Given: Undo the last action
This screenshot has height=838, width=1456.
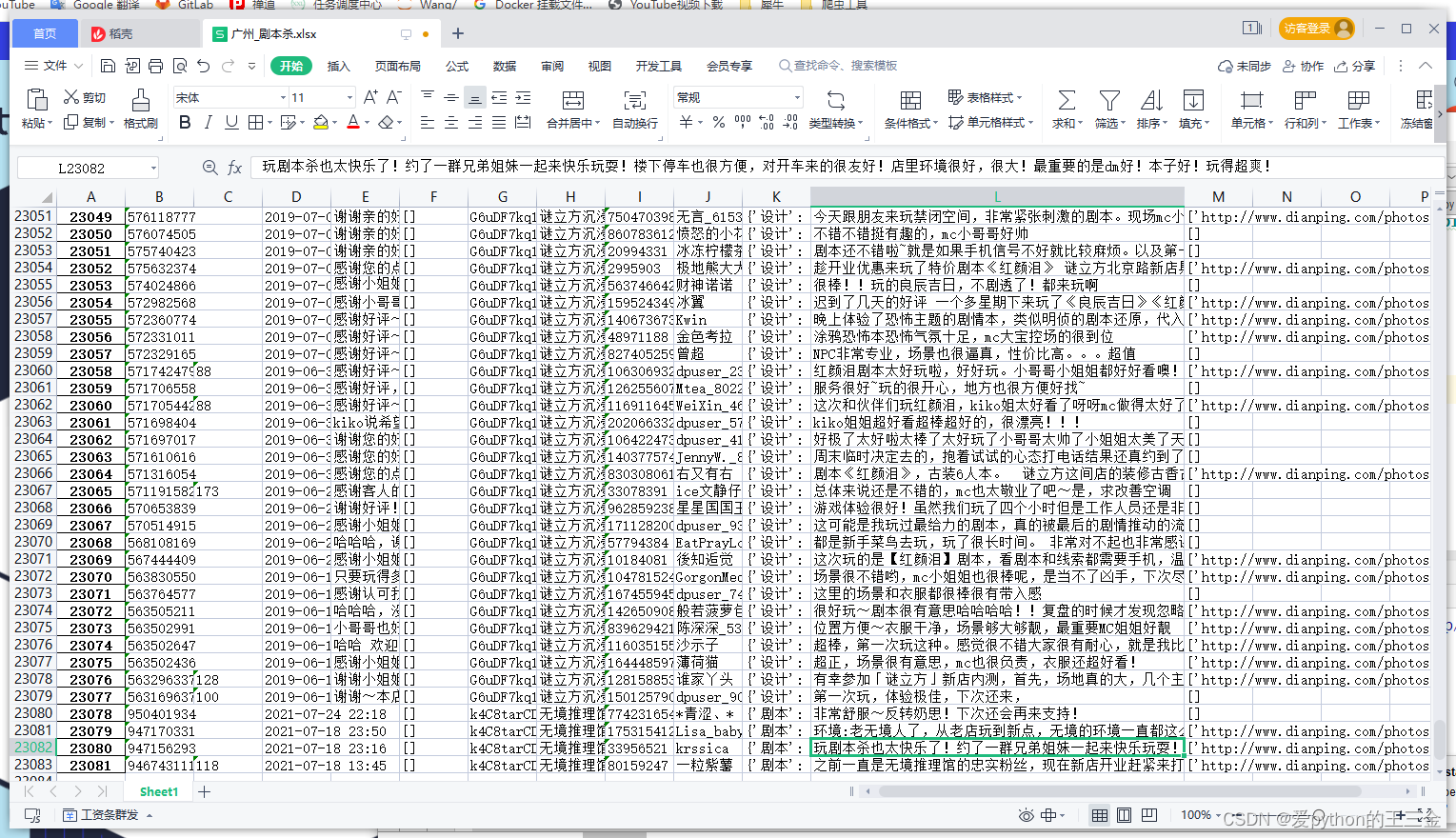Looking at the screenshot, I should tap(203, 66).
